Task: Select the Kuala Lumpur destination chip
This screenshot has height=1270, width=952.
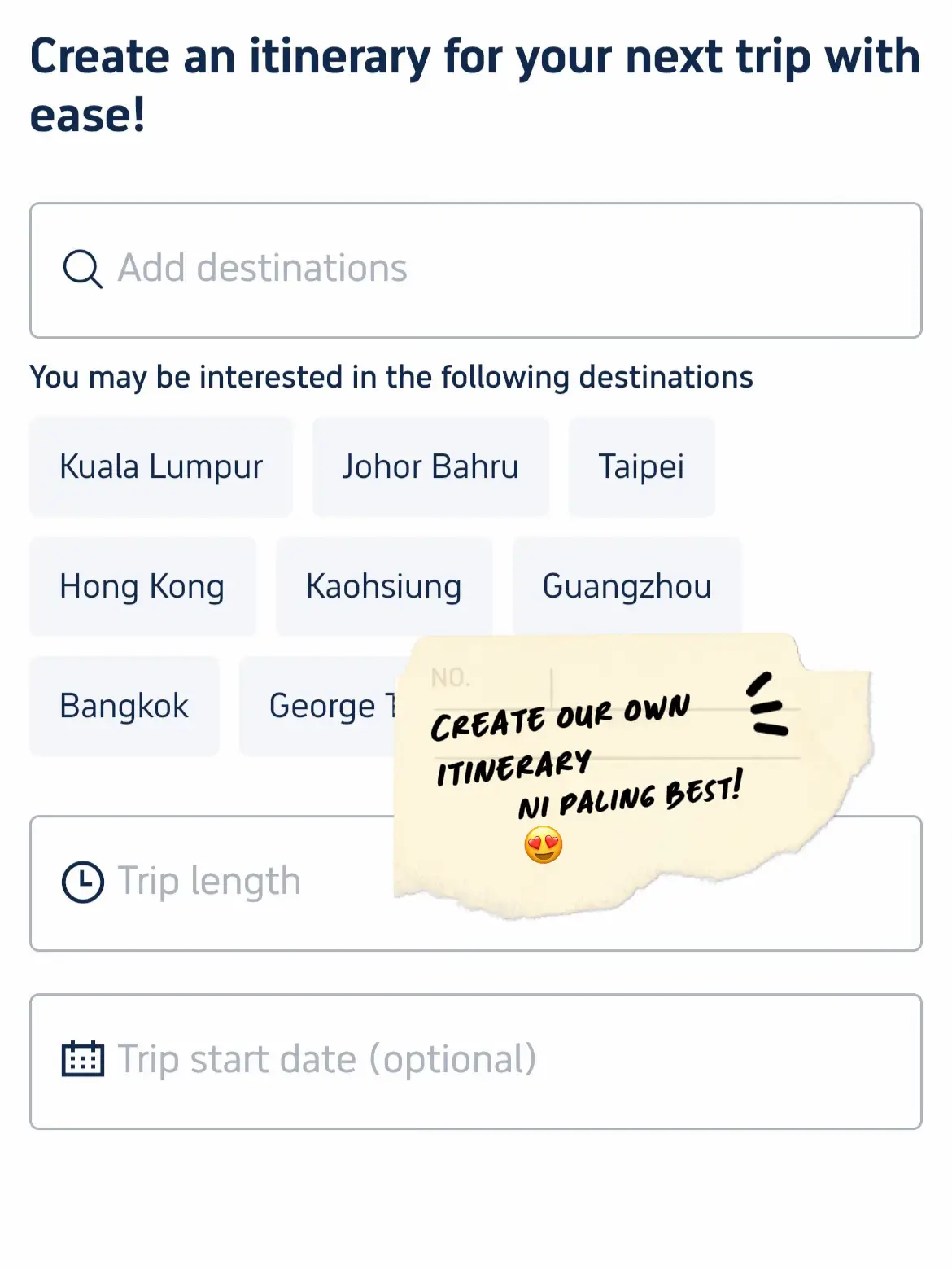Action: point(161,467)
